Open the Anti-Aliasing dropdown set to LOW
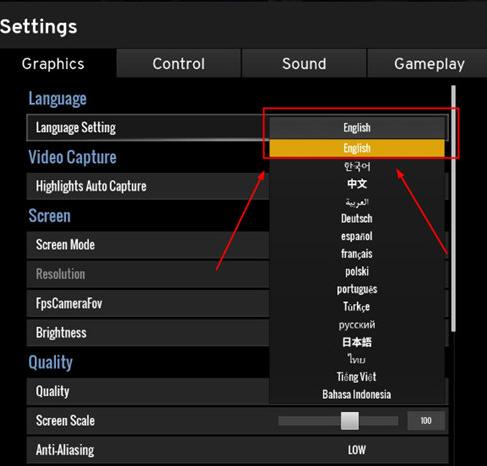This screenshot has height=466, width=487. [x=357, y=450]
